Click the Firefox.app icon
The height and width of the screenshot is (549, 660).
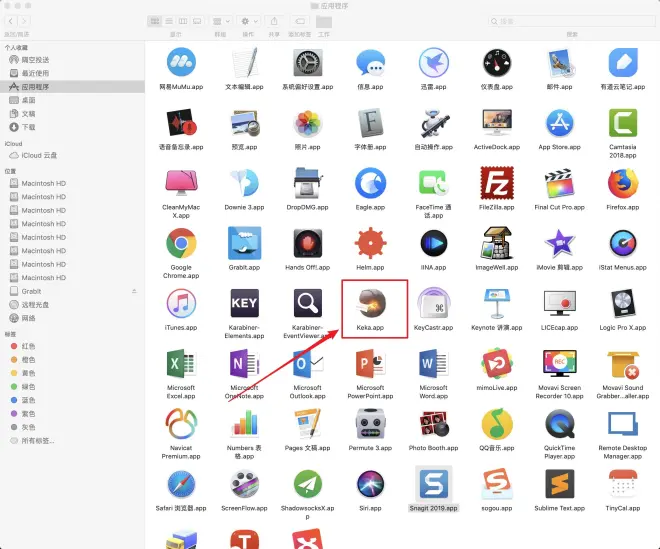[x=623, y=183]
